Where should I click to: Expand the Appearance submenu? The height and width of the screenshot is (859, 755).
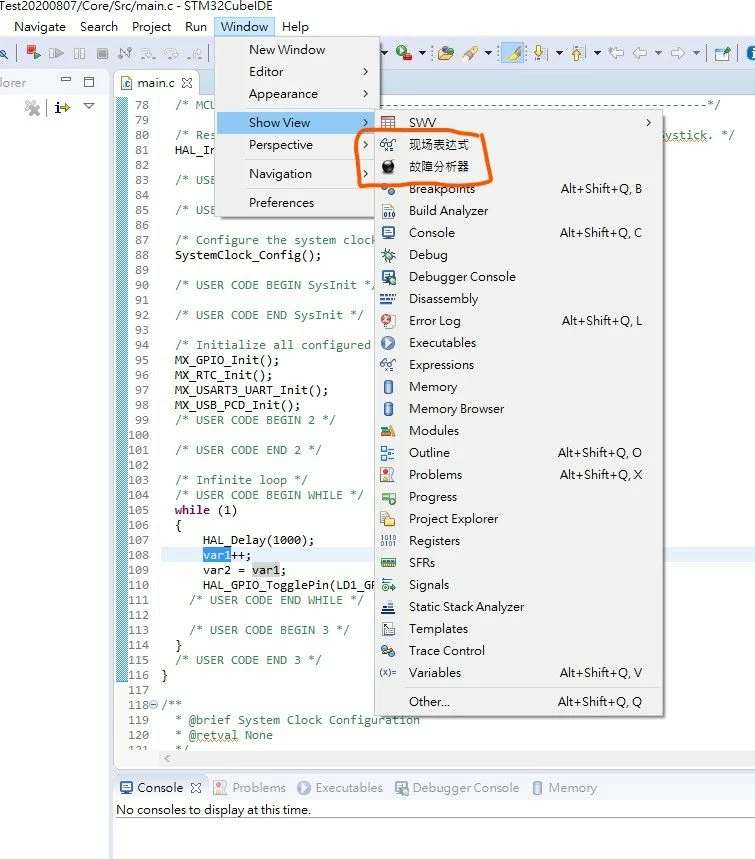pyautogui.click(x=296, y=94)
